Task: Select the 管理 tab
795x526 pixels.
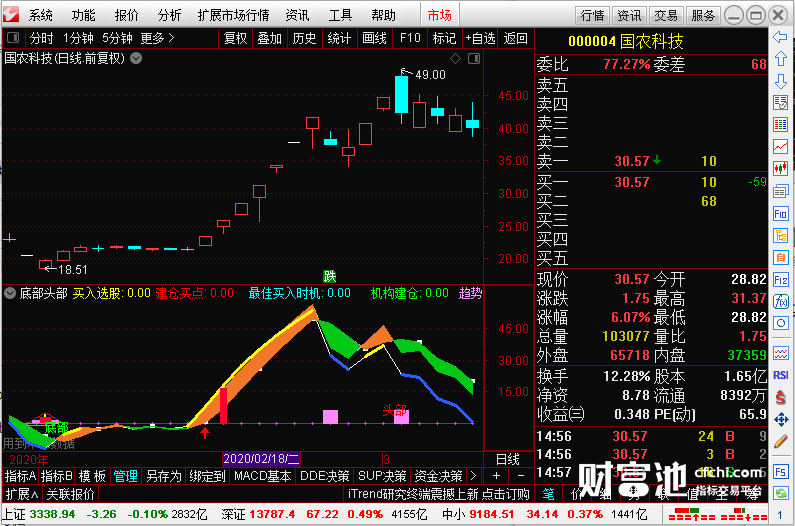Action: click(126, 476)
